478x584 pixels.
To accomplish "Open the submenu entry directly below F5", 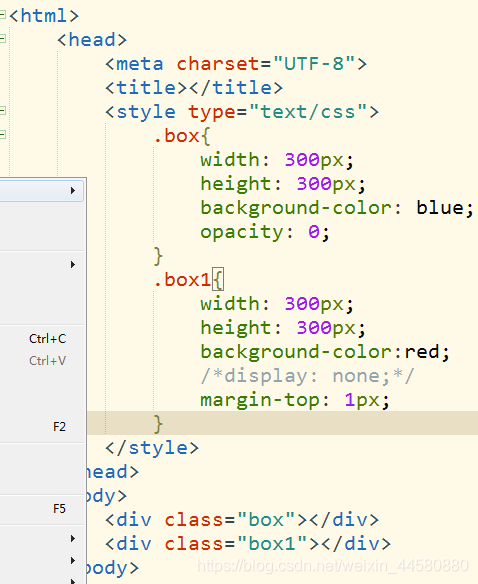I will (x=41, y=539).
